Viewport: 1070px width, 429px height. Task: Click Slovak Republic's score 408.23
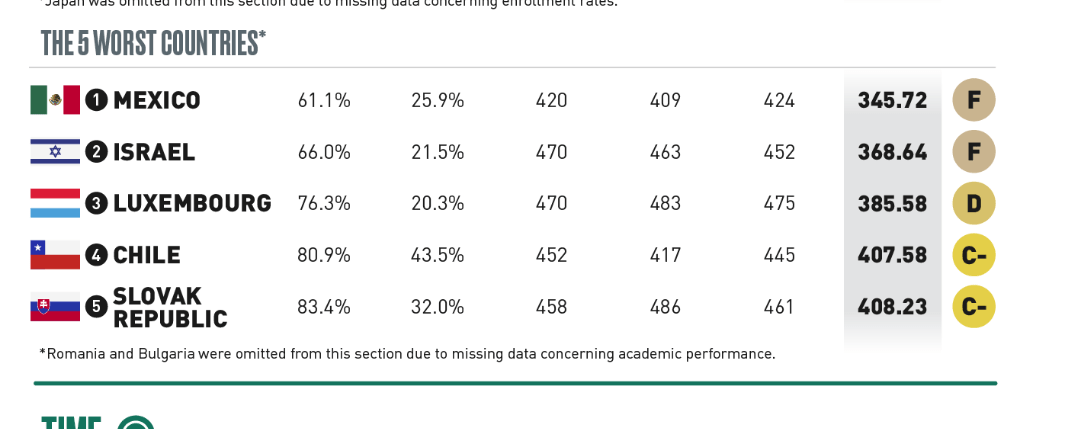coord(892,306)
